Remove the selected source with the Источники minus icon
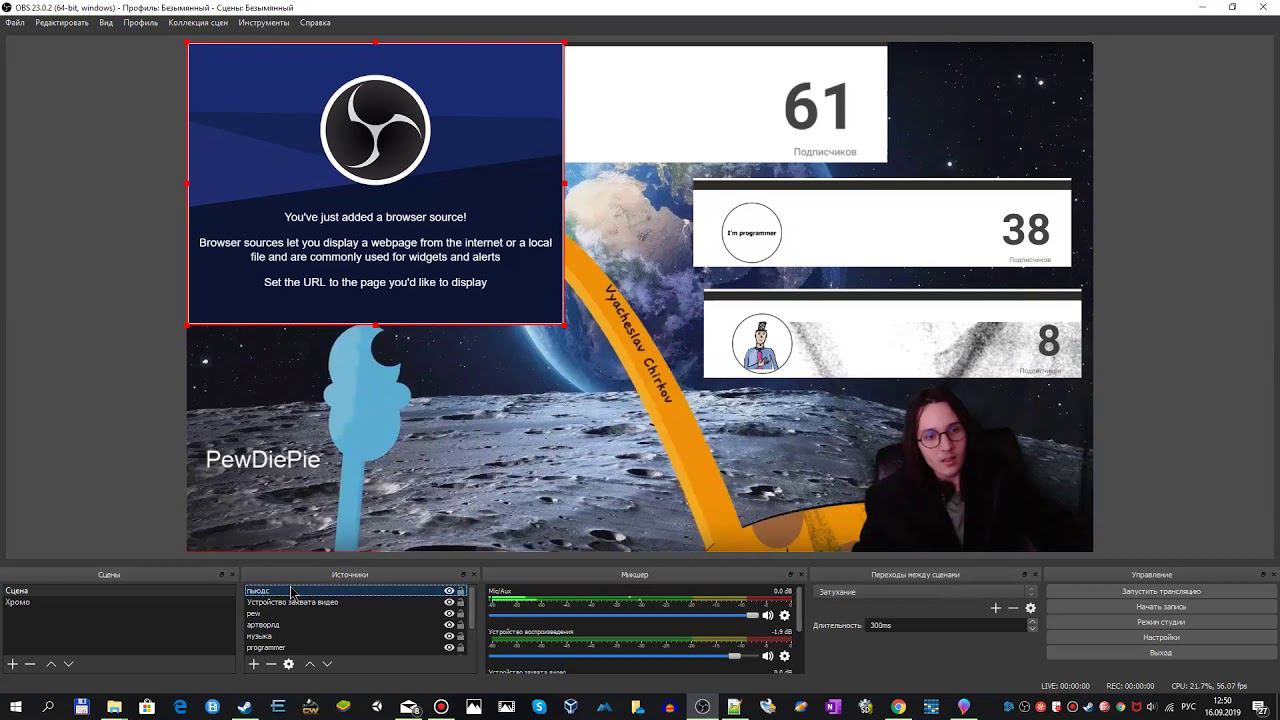Image resolution: width=1280 pixels, height=720 pixels. pos(271,664)
